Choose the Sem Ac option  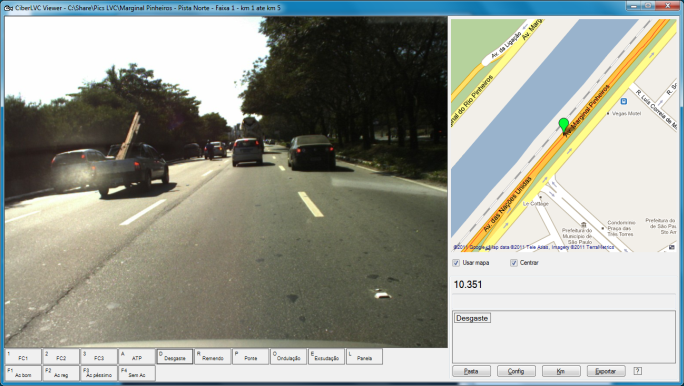pos(137,373)
